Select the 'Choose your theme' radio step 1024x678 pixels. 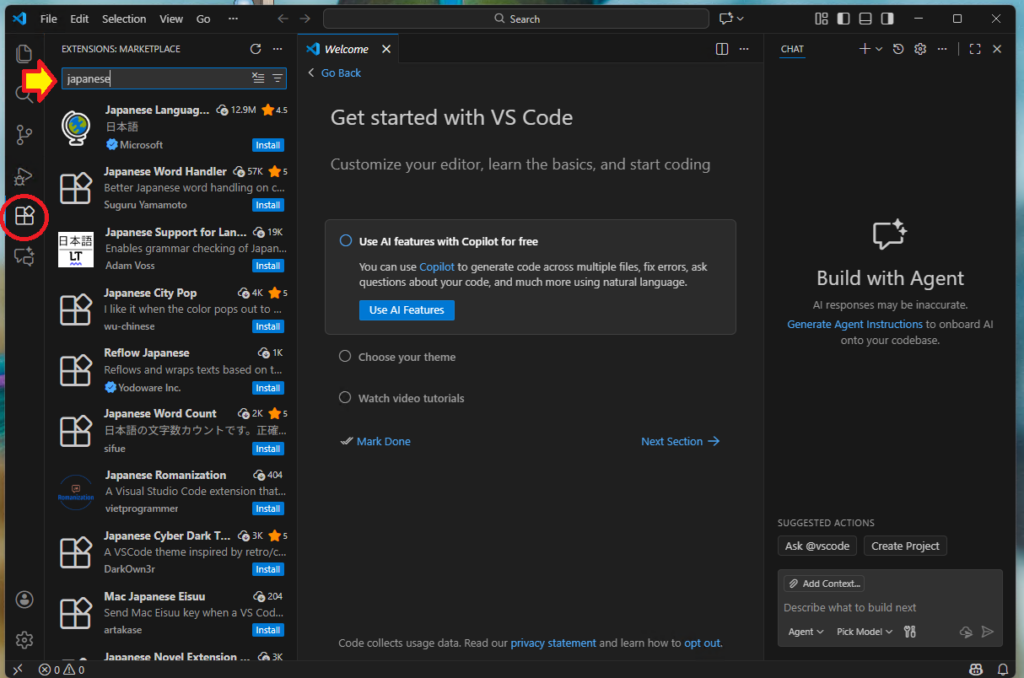coord(345,357)
